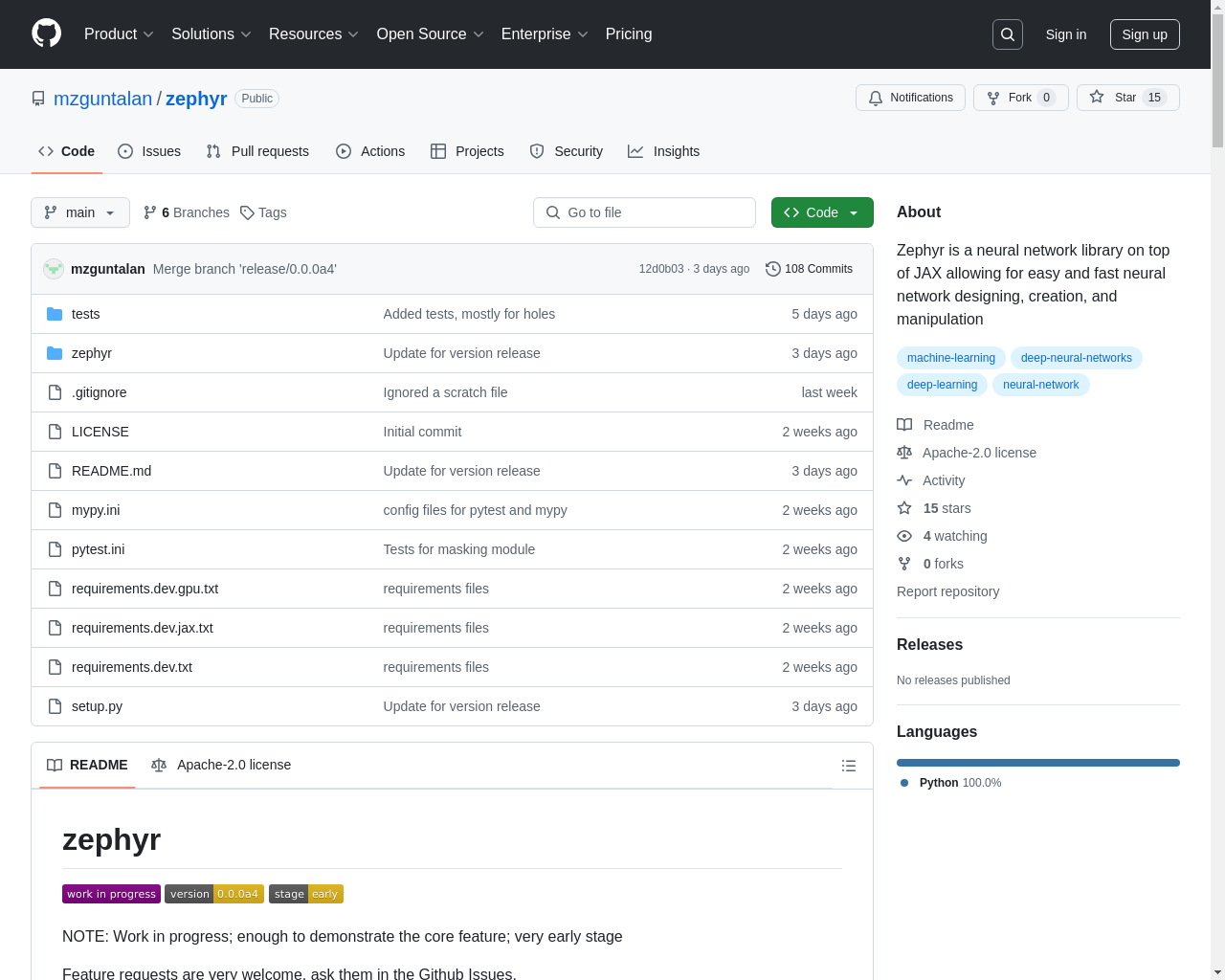Click the mypy.ini file icon
Viewport: 1225px width, 980px height.
(x=55, y=510)
